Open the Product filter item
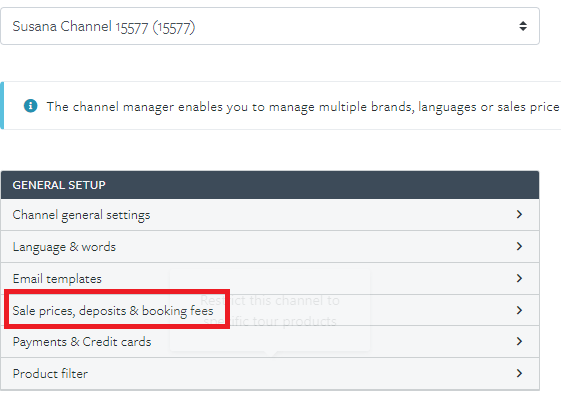The image size is (561, 397). (x=270, y=373)
